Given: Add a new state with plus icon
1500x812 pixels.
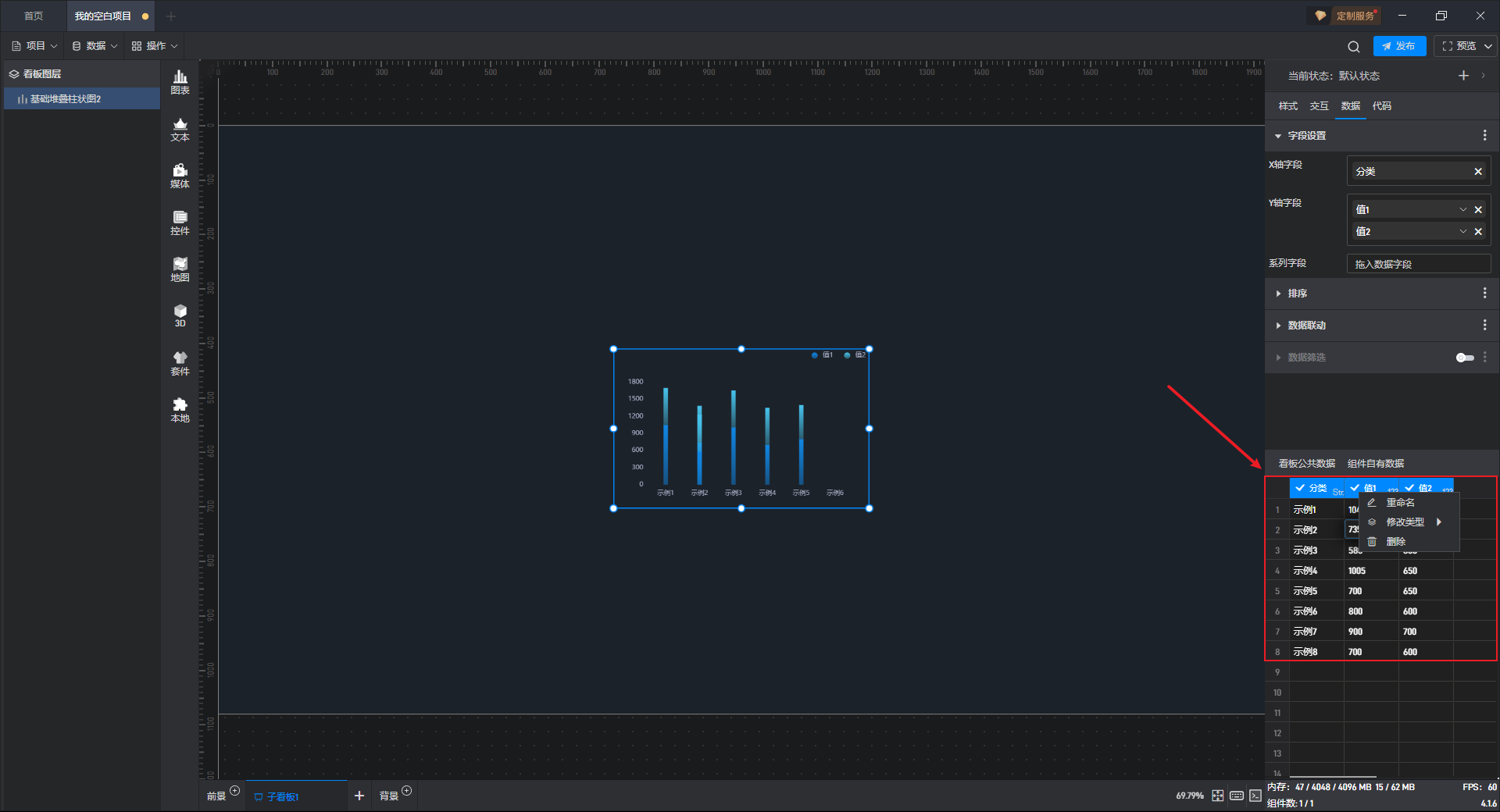Looking at the screenshot, I should pos(1463,76).
